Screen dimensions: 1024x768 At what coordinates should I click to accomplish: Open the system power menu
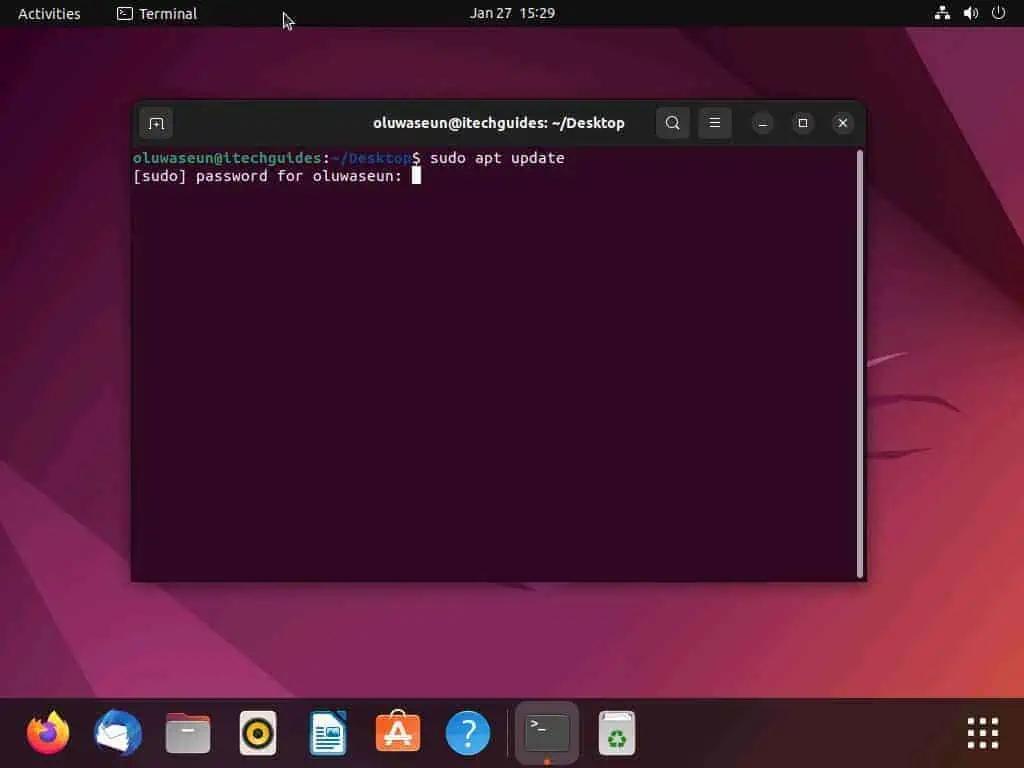click(997, 13)
